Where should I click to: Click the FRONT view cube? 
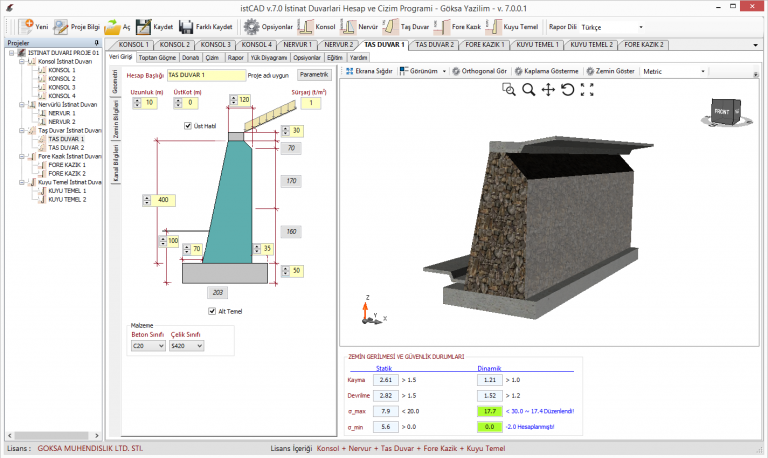point(721,112)
